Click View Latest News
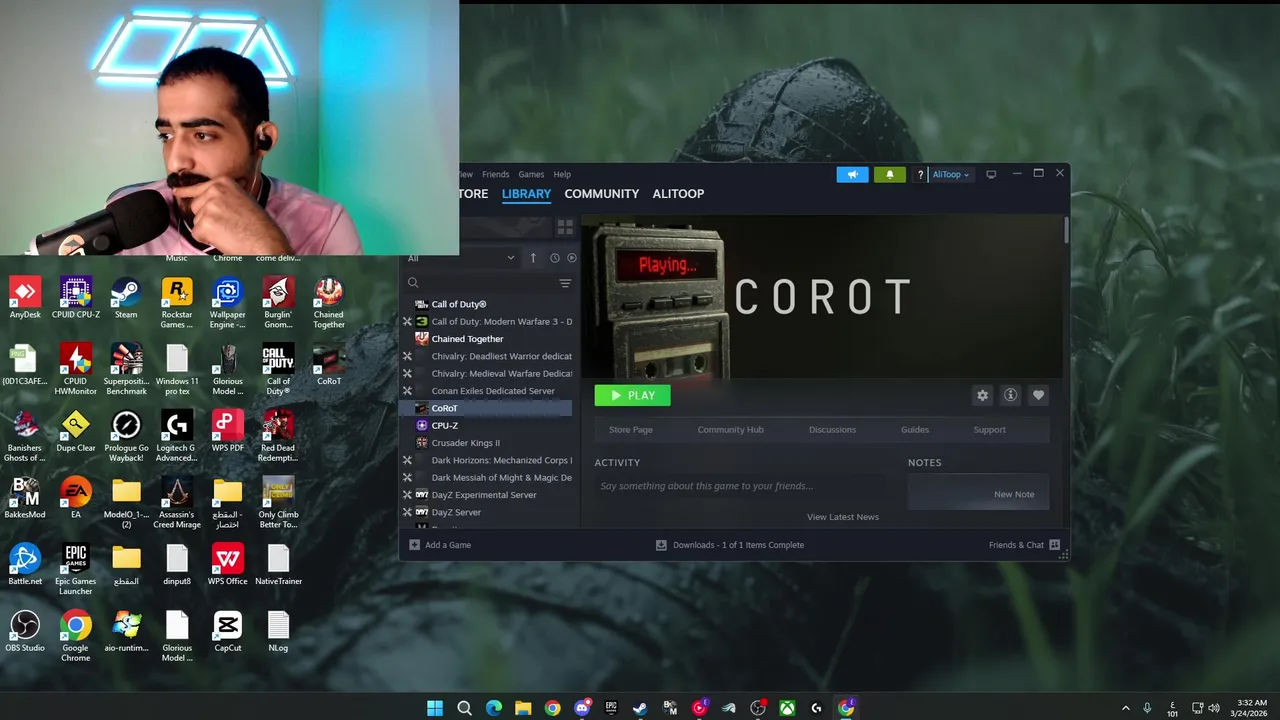Screen dimensions: 1280x720 pyautogui.click(x=842, y=517)
